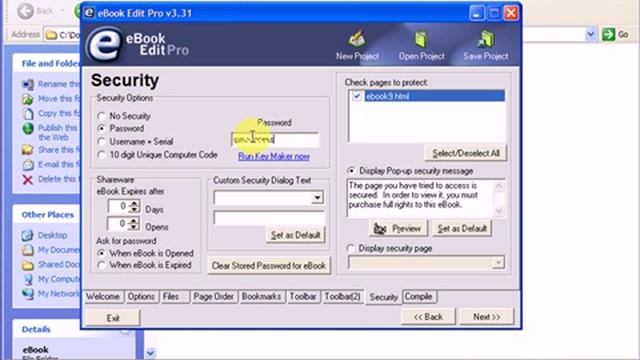Image resolution: width=640 pixels, height=360 pixels.
Task: Click the address bar folder icon
Action: tap(51, 35)
